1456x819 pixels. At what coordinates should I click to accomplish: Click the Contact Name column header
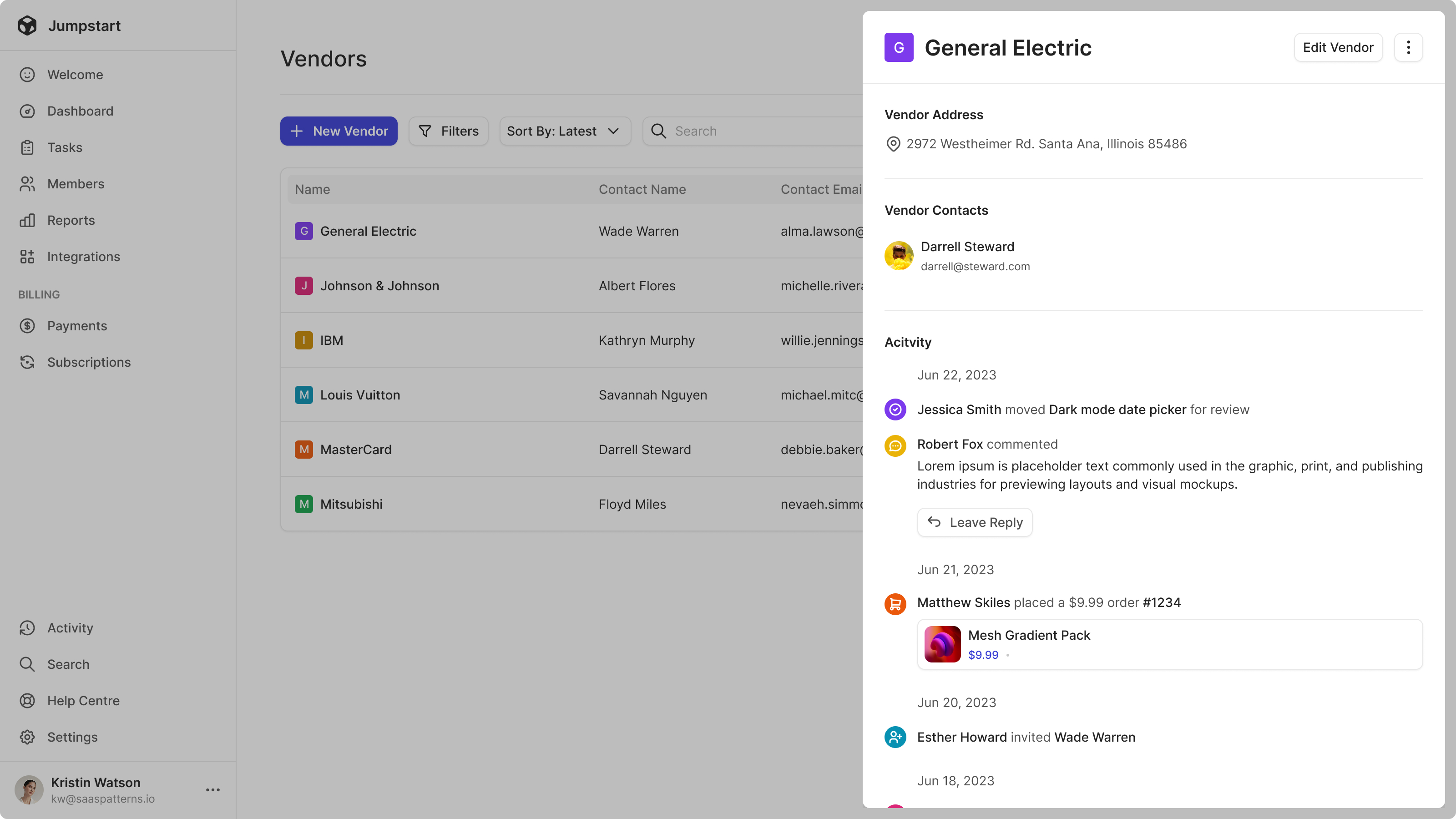pos(642,189)
